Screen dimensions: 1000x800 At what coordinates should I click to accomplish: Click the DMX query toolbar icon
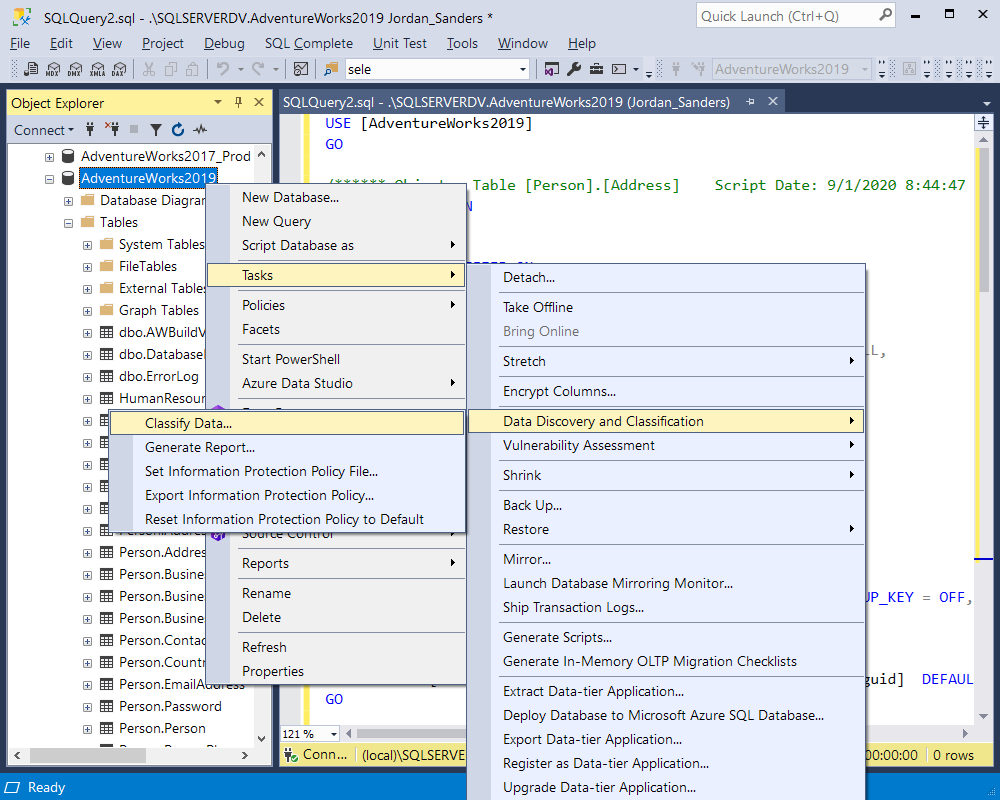75,69
